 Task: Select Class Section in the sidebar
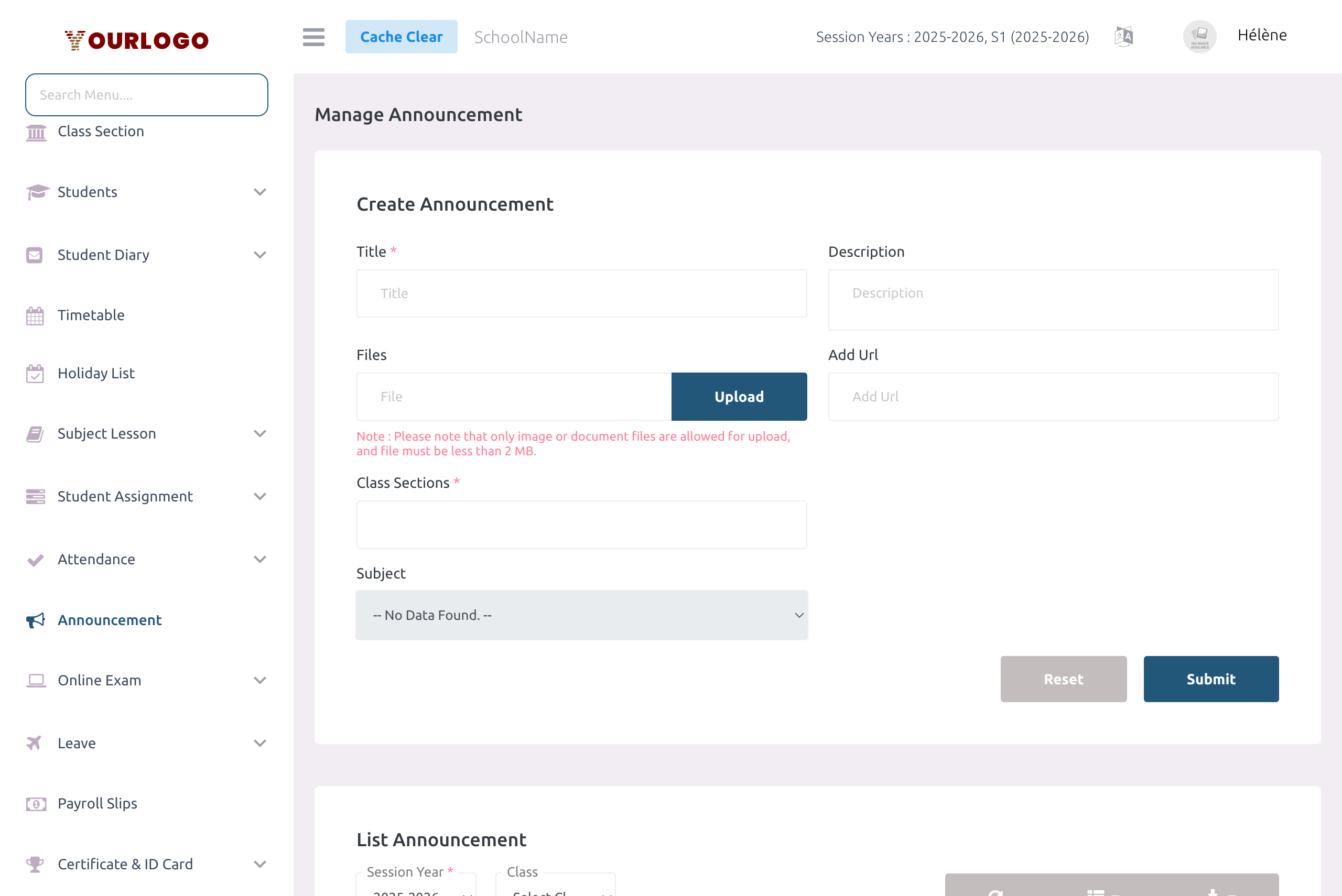tap(101, 132)
